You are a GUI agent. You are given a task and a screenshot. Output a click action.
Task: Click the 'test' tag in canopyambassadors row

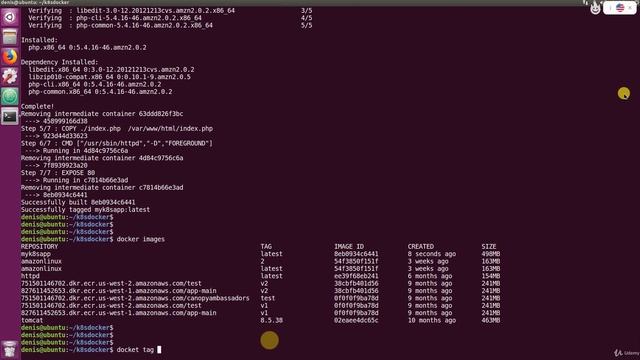[268, 298]
